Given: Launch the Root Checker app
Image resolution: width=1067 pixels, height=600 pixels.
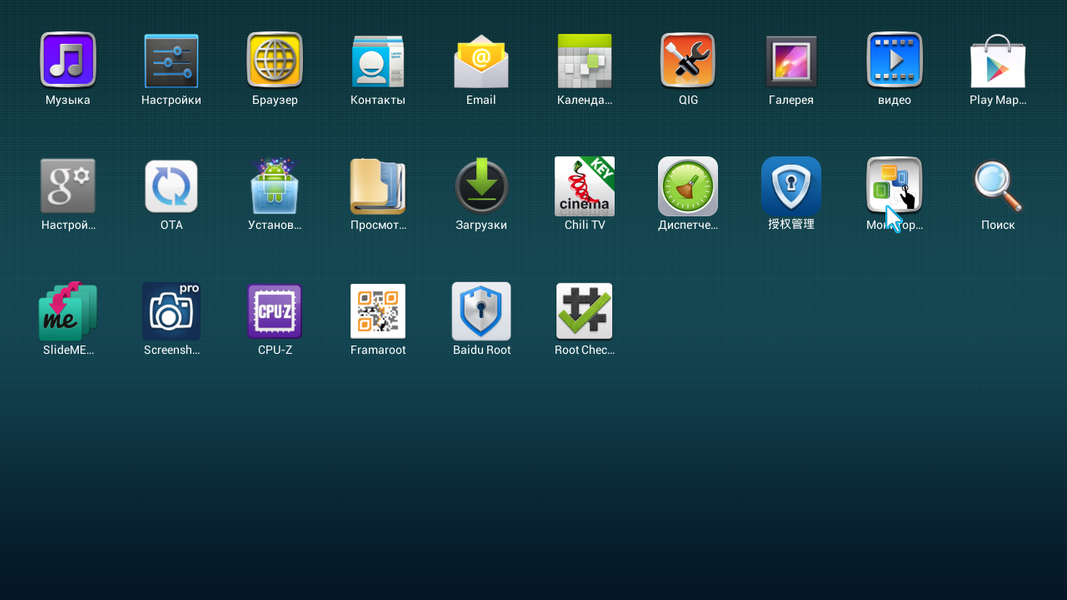Looking at the screenshot, I should [585, 312].
